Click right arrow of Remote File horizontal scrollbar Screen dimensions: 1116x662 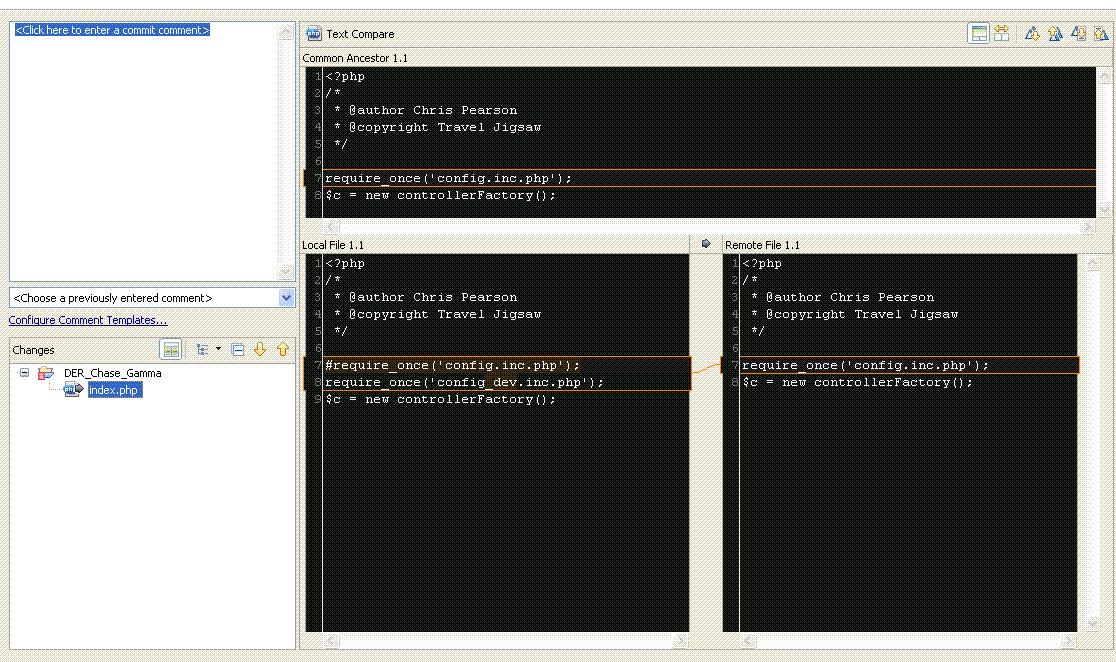point(1068,641)
